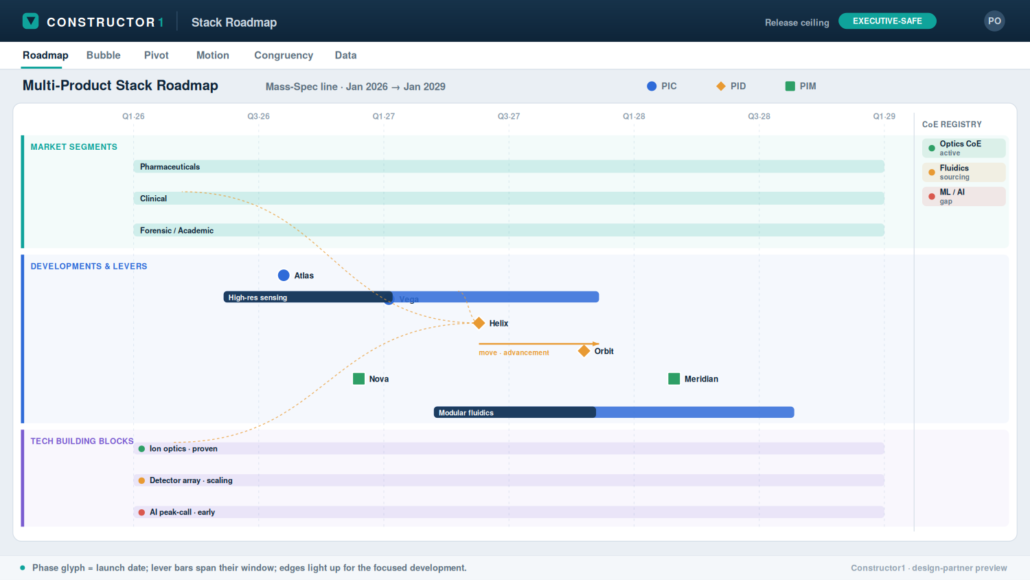Select the Helix PID diamond glyph

[479, 323]
